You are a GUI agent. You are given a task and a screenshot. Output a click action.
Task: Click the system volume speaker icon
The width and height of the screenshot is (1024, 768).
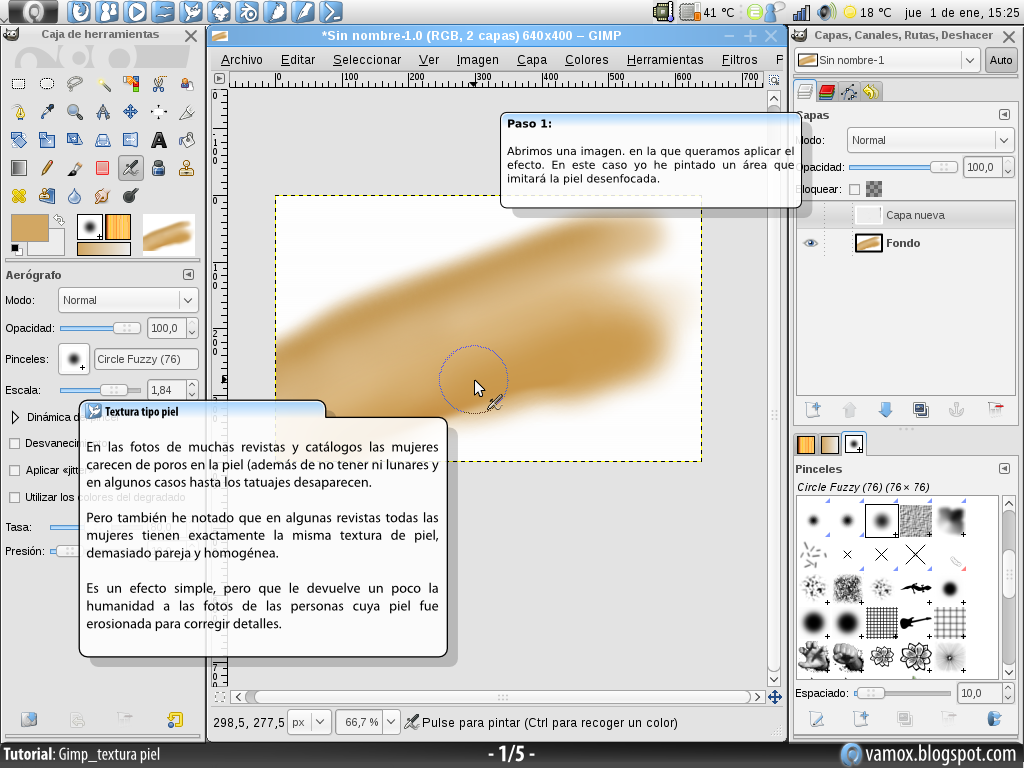(825, 12)
